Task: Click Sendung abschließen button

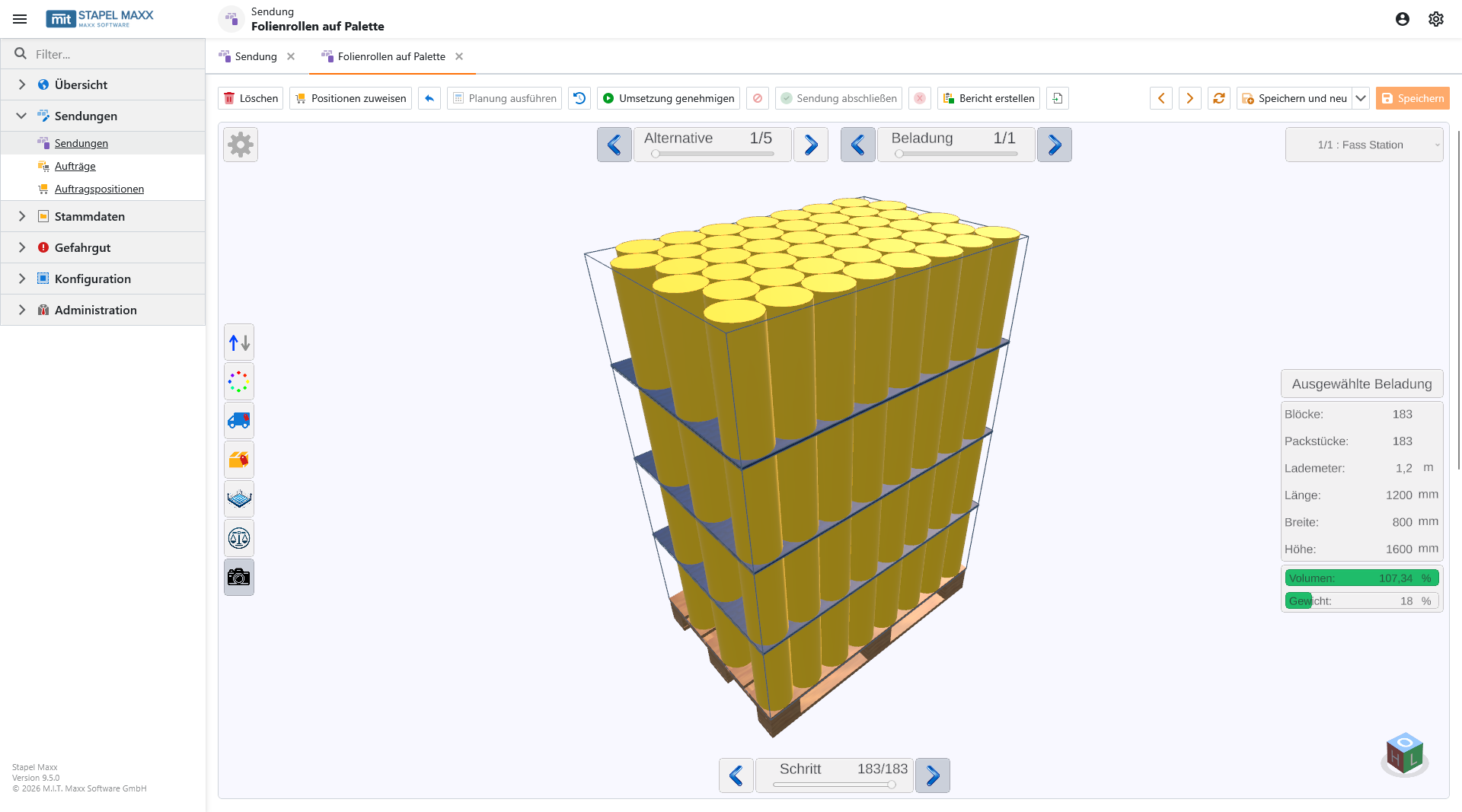Action: 838,98
